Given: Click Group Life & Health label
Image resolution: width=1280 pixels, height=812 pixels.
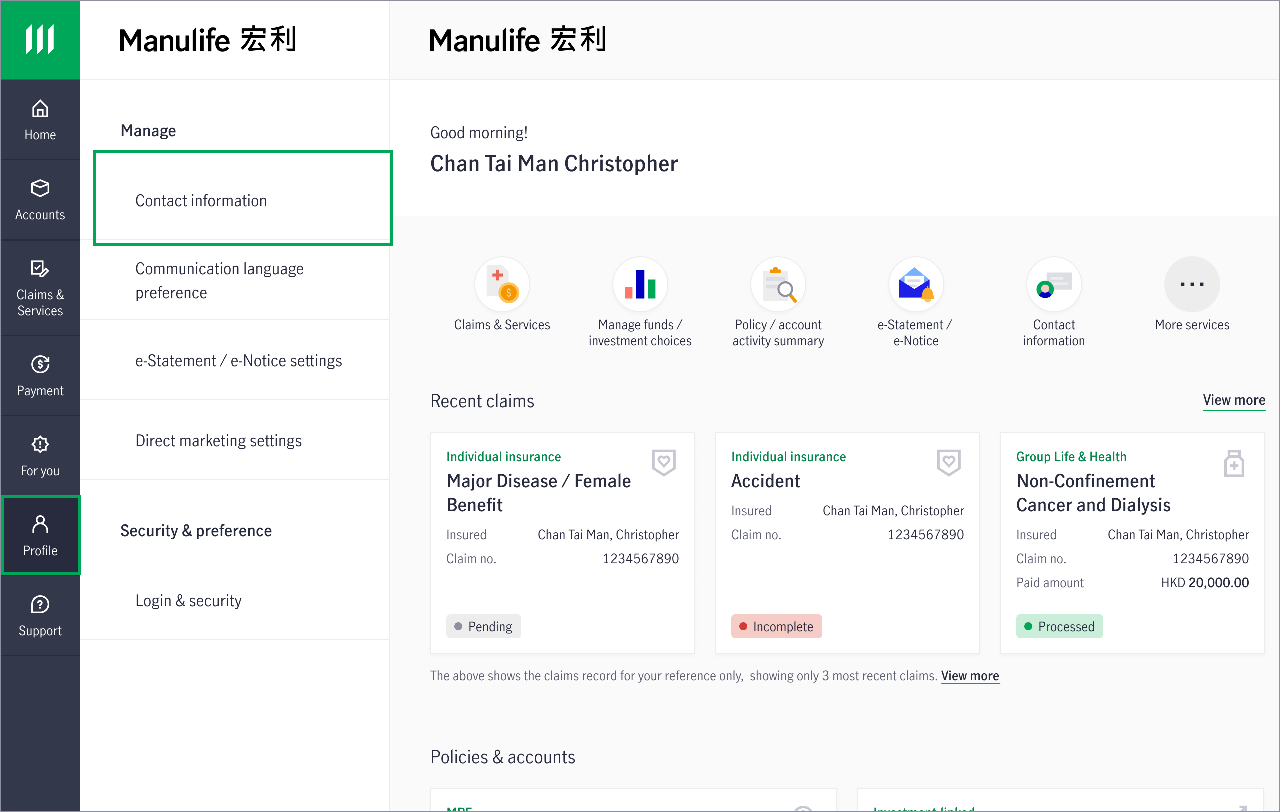Looking at the screenshot, I should point(1071,457).
